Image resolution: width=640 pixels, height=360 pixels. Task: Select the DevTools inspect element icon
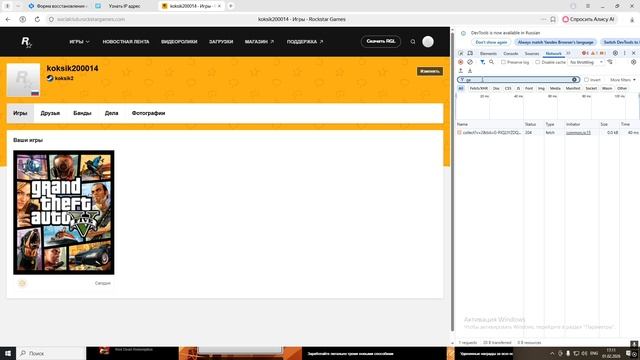[461, 53]
